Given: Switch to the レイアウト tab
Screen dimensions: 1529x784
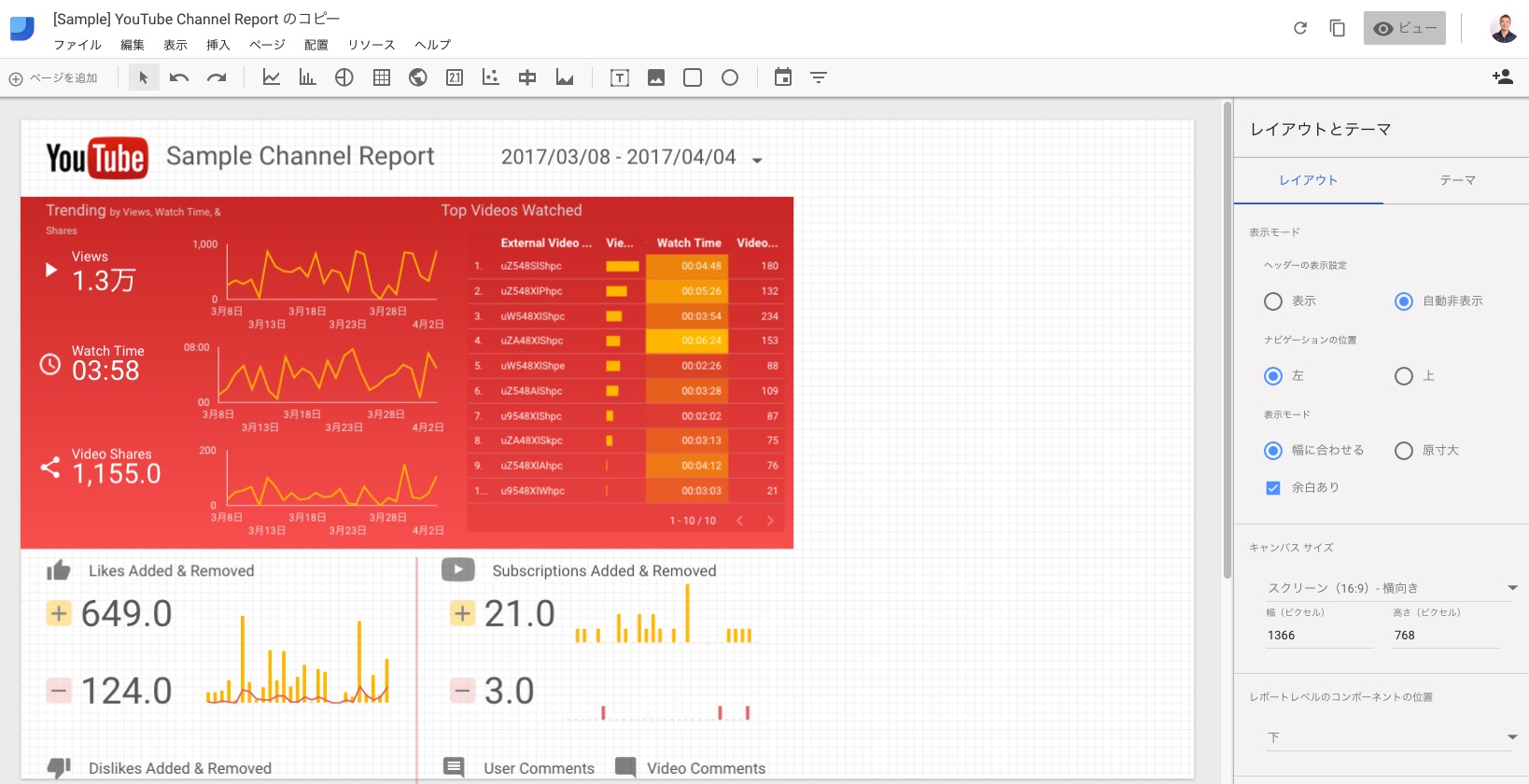Looking at the screenshot, I should point(1309,180).
